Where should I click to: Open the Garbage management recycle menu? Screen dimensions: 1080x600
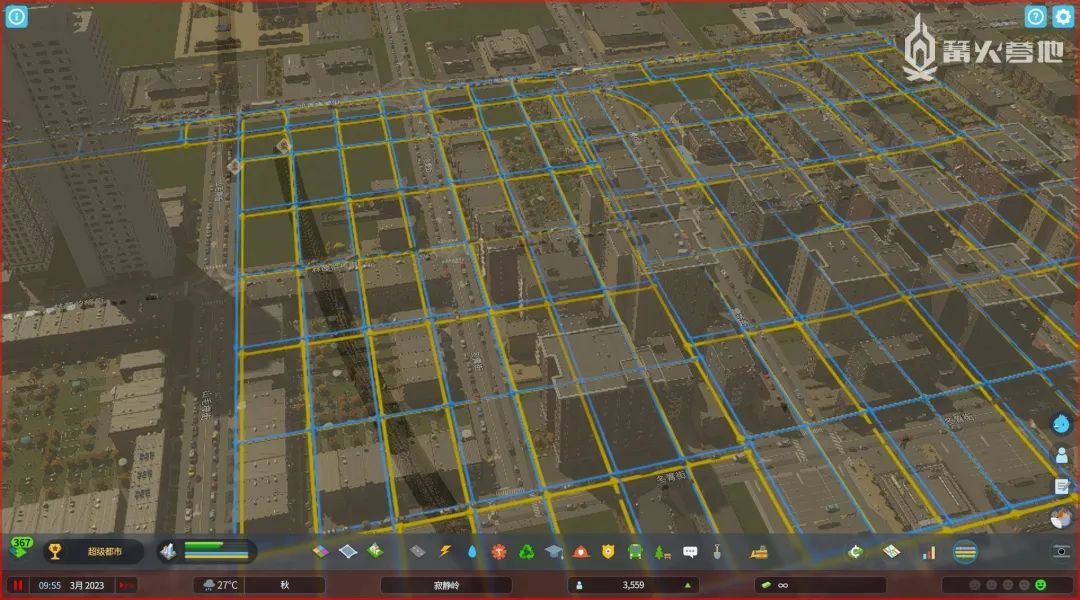[x=526, y=552]
